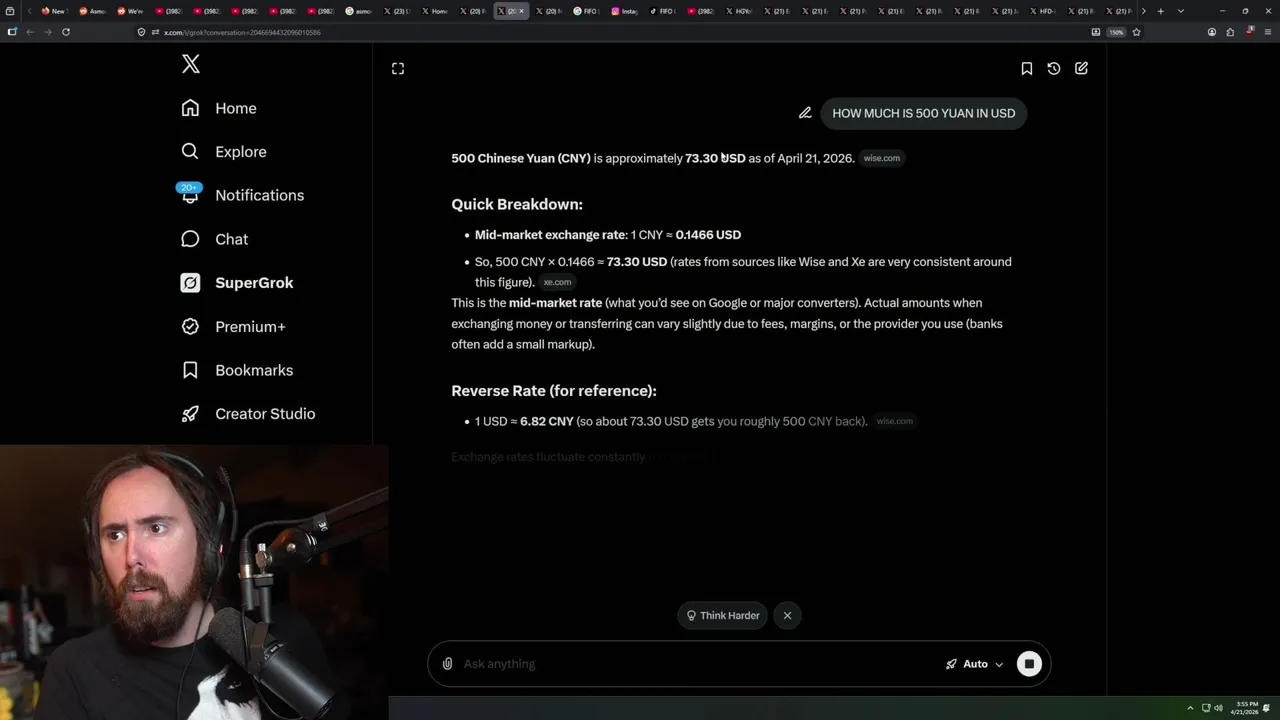Click the Premium+ verified badge icon
The width and height of the screenshot is (1280, 720).
point(190,327)
